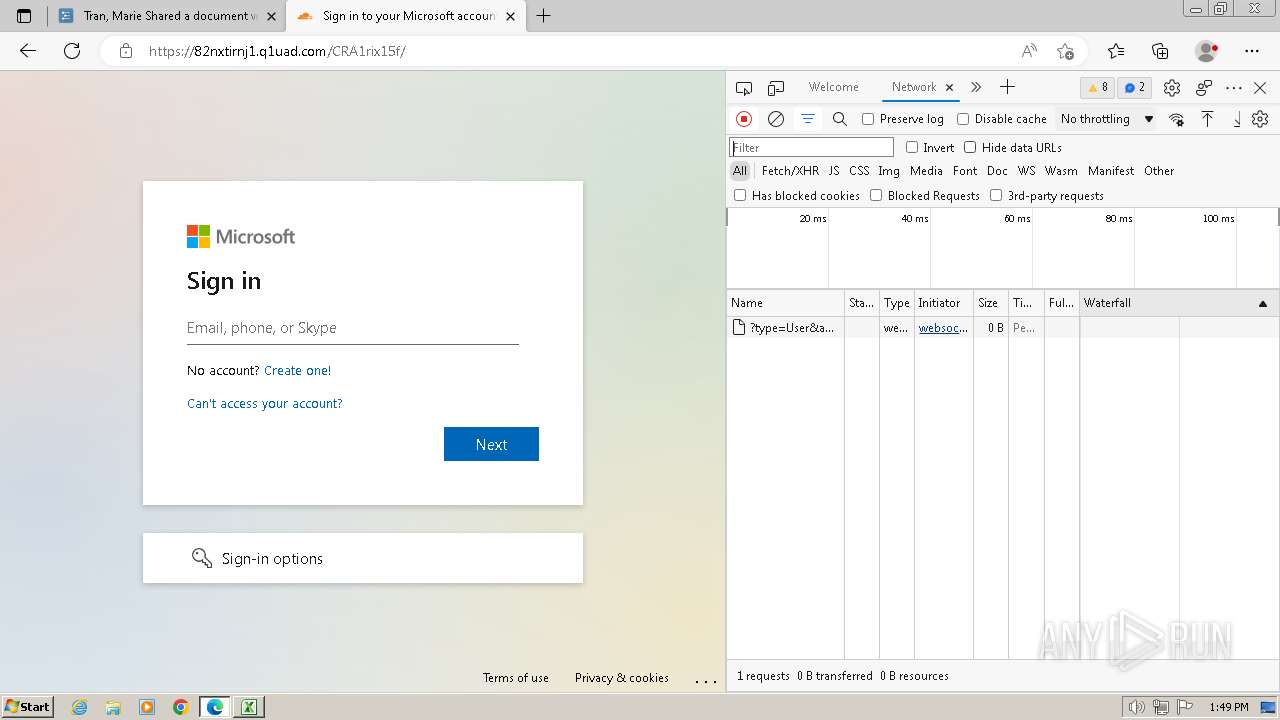Focus the Email, phone, or Skype field

[x=353, y=328]
